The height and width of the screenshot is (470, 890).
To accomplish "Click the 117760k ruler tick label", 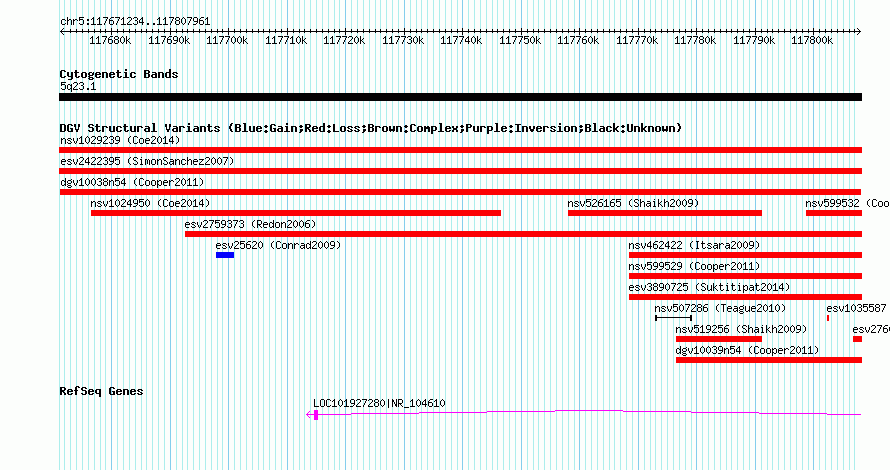I will [x=578, y=40].
